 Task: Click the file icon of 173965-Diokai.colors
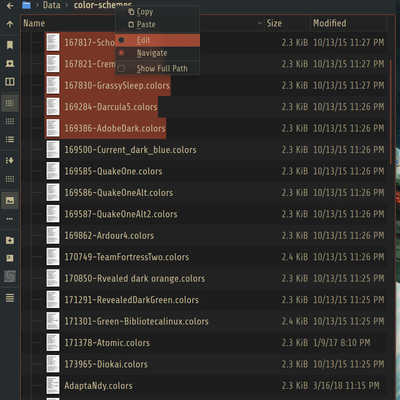coord(53,364)
